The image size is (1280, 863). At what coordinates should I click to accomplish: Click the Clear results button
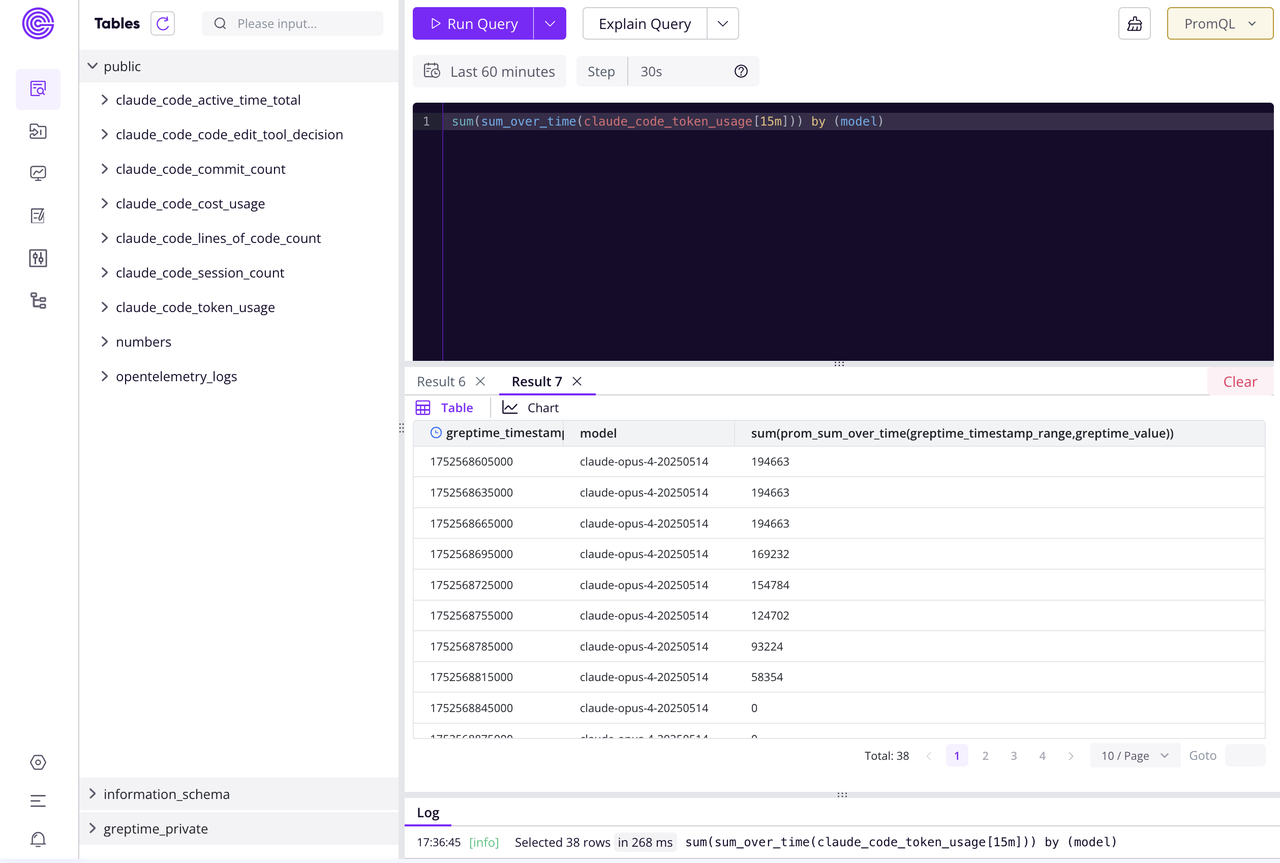tap(1239, 381)
